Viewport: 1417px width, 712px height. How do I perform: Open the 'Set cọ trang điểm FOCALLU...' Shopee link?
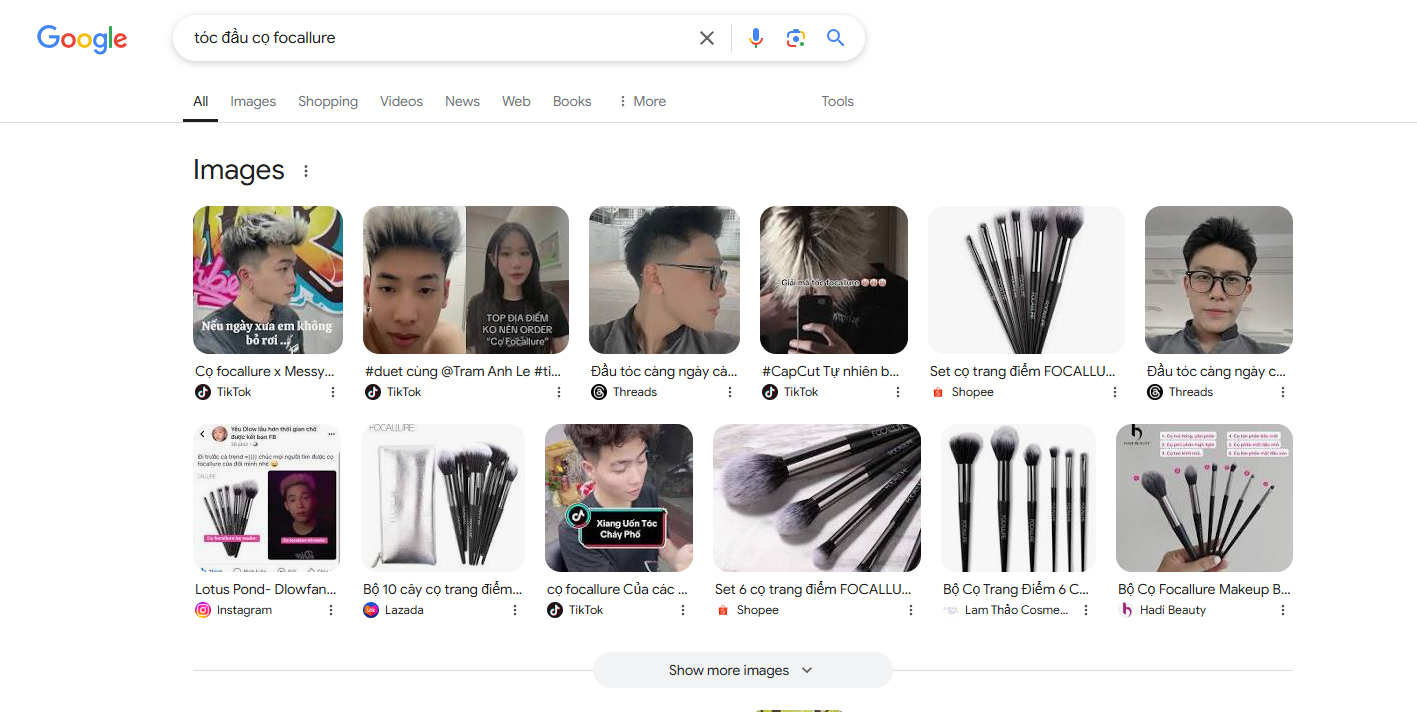[1021, 371]
